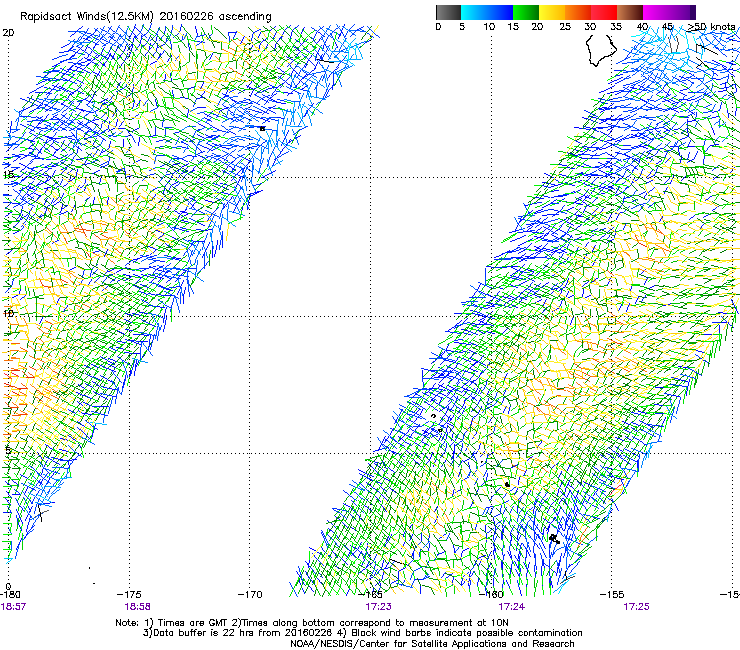This screenshot has width=740, height=650.
Task: Click the '>50 knots' legend label
Action: (712, 27)
